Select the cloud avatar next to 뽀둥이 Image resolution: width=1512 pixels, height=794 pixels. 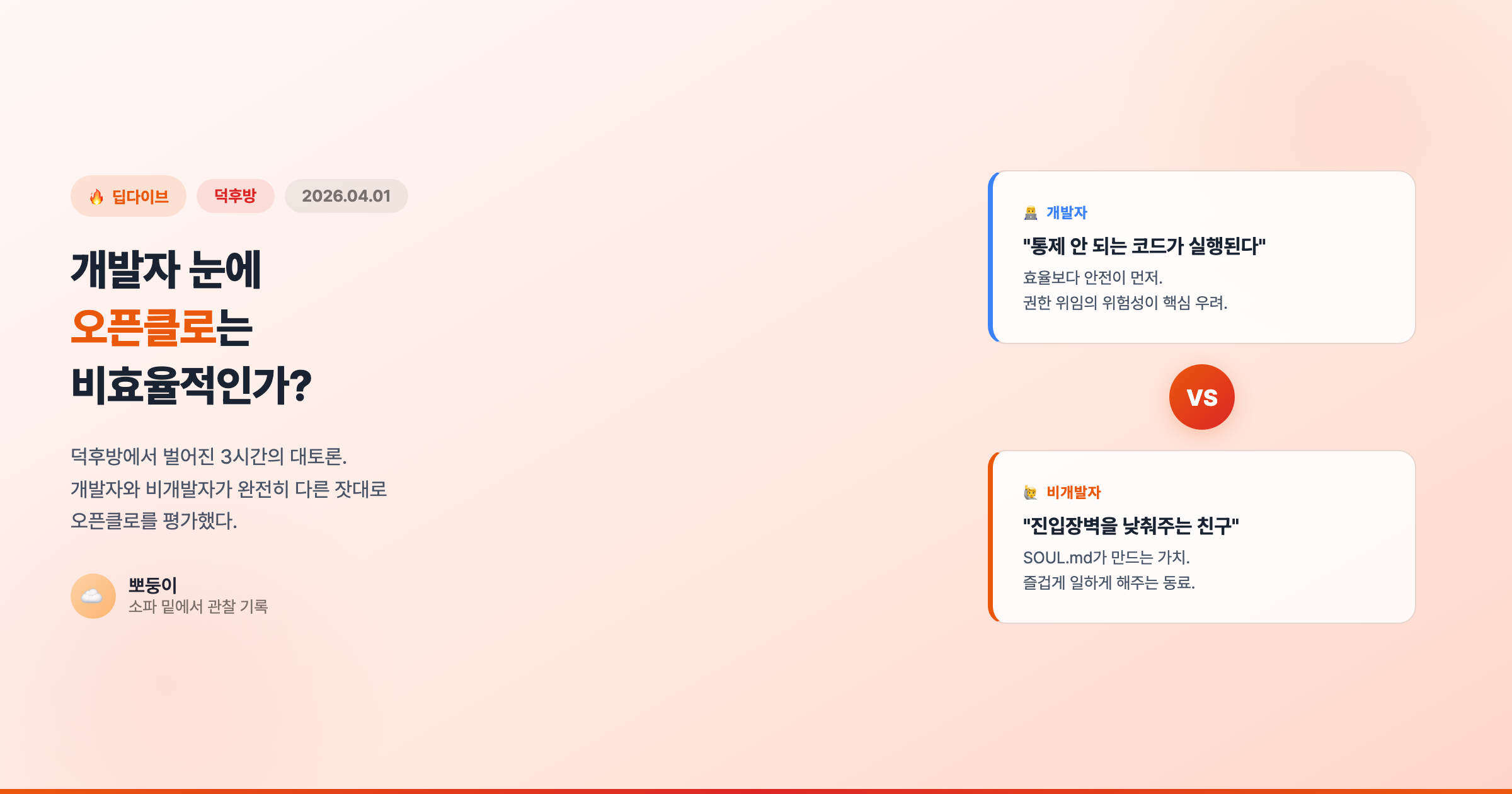93,595
